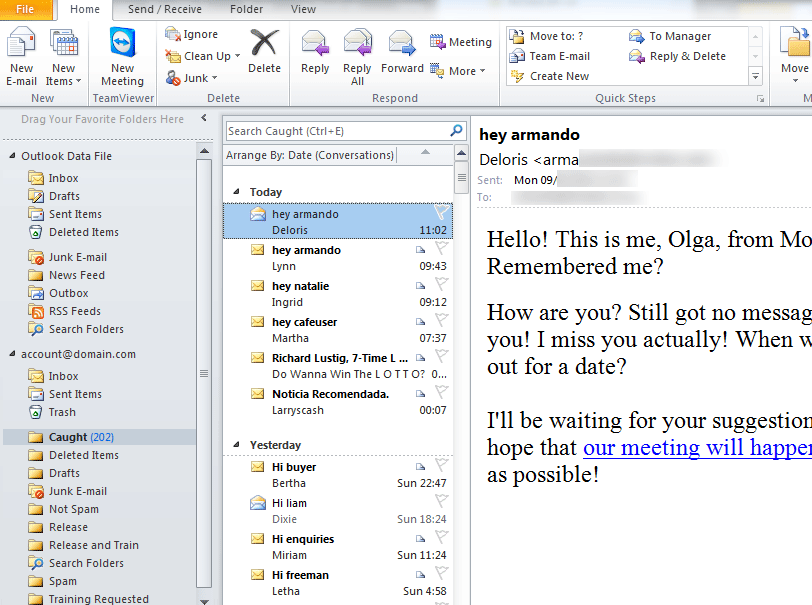Create a New E-mail
The image size is (812, 605).
tap(21, 57)
